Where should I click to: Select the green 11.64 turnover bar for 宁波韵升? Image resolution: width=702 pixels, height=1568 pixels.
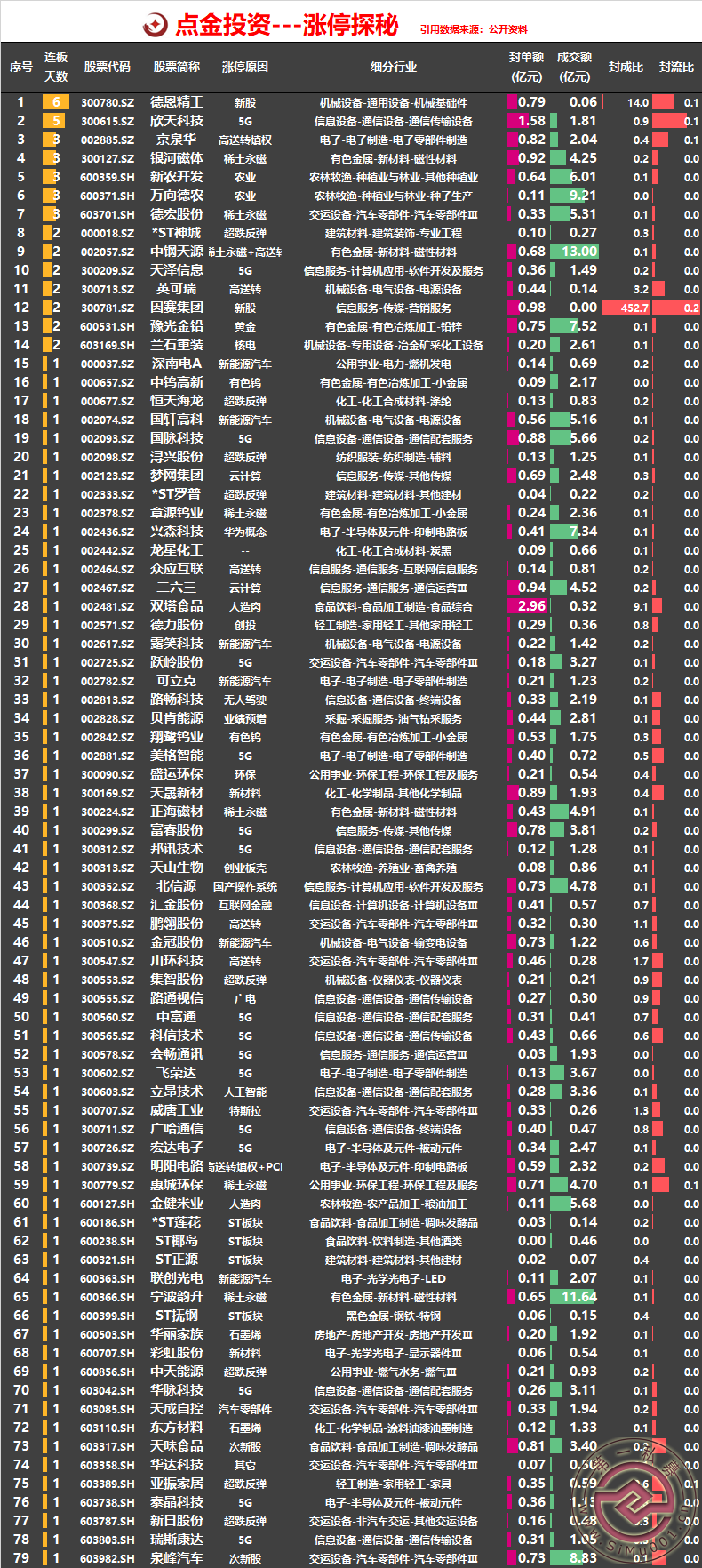(575, 1297)
